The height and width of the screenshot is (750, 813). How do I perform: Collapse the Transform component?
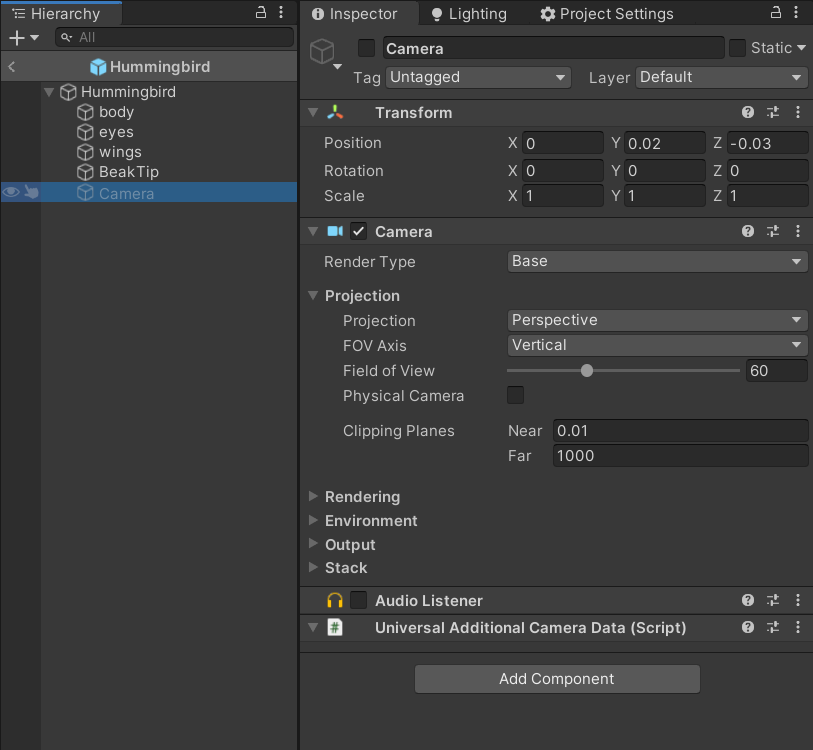point(313,112)
